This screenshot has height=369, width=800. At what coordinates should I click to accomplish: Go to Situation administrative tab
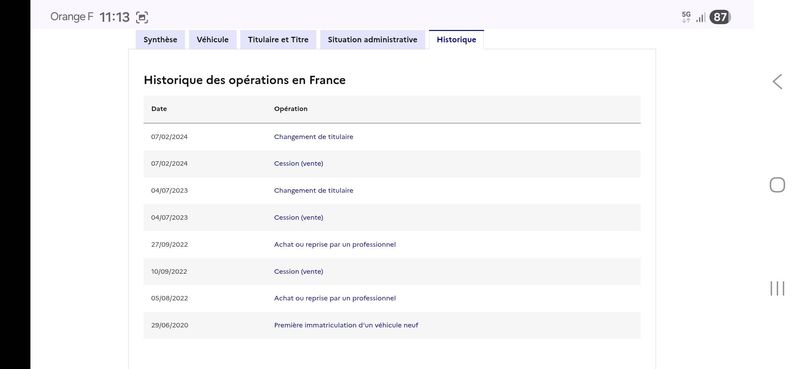click(x=372, y=39)
